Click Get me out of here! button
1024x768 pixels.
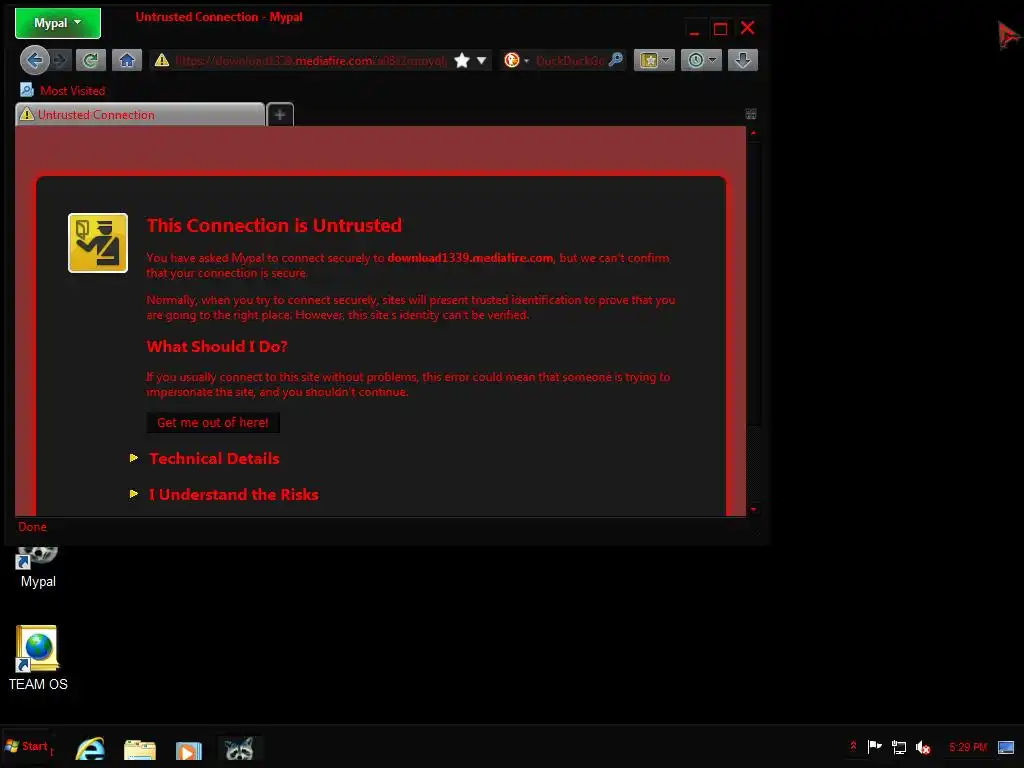(213, 423)
